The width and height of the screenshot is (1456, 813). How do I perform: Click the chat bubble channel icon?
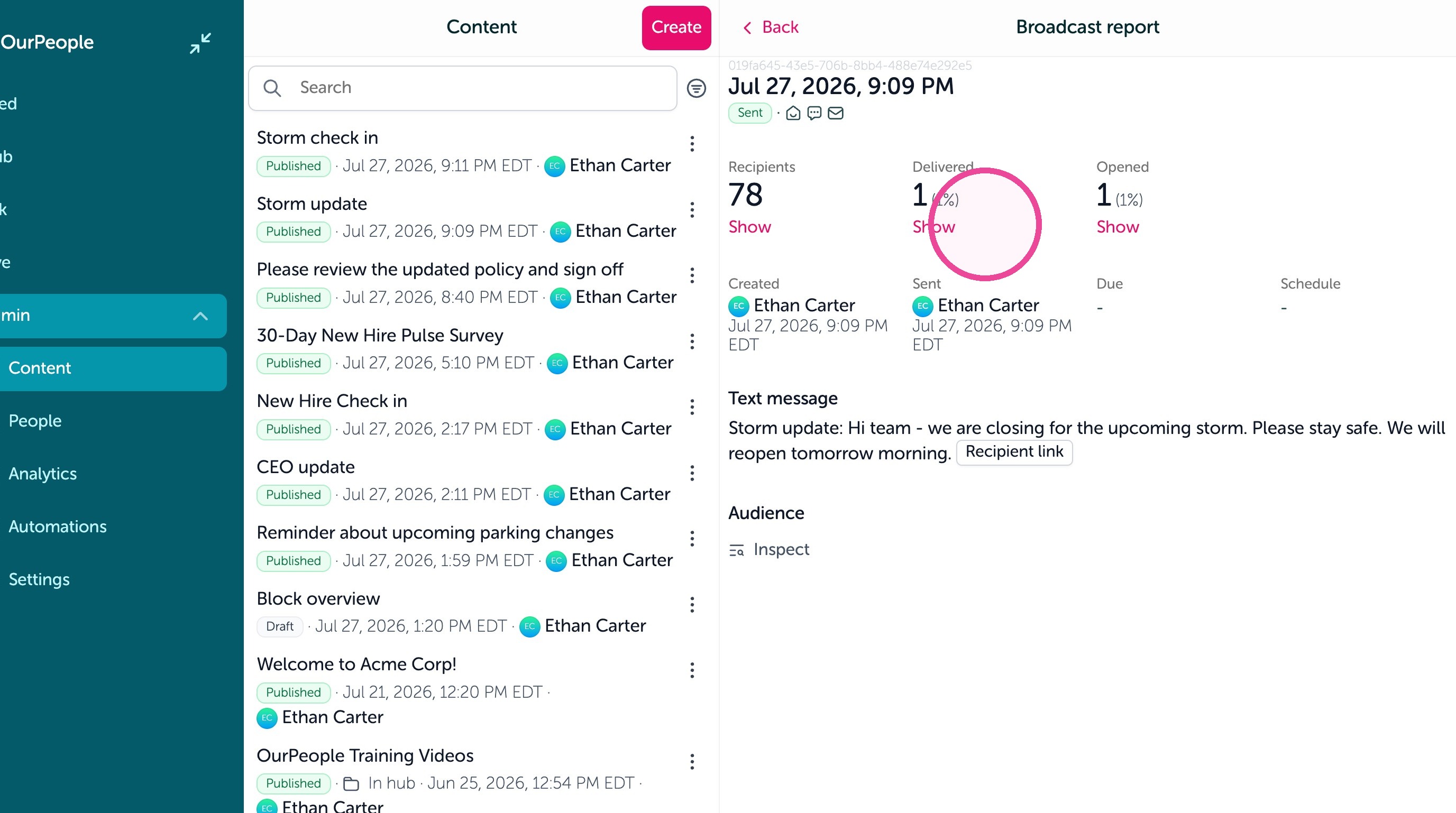[x=814, y=113]
